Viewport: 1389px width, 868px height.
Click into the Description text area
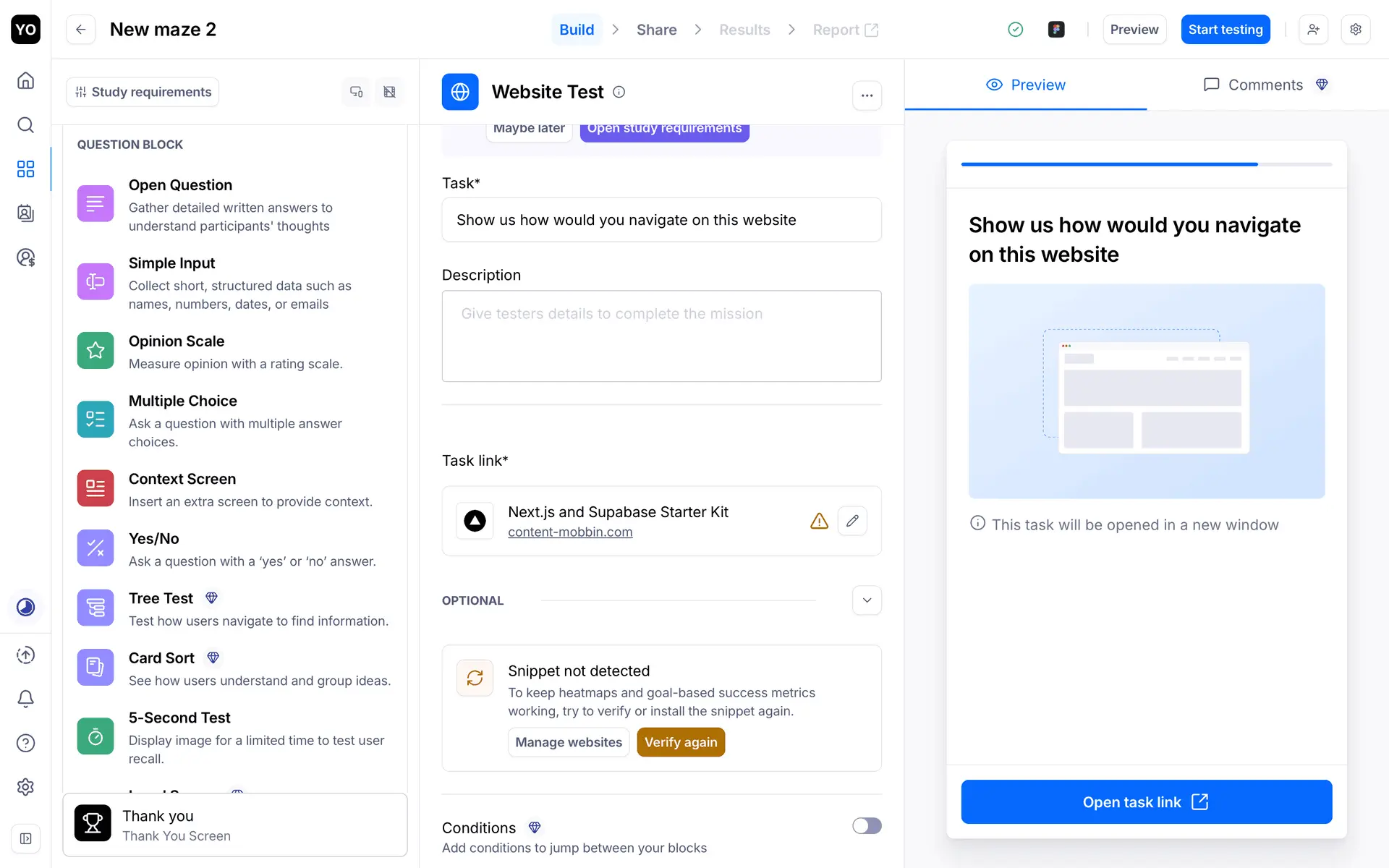click(x=661, y=336)
